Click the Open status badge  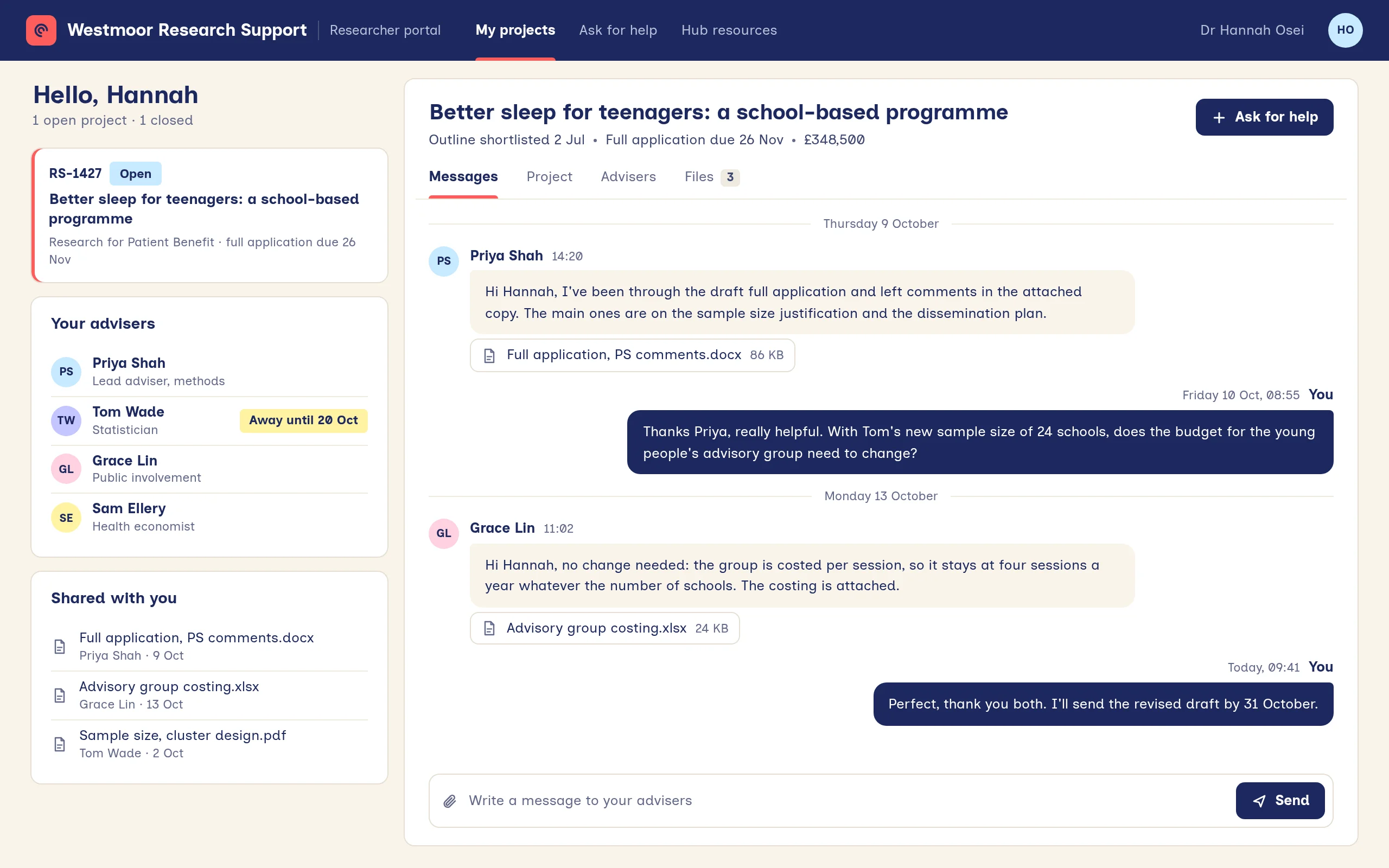click(136, 174)
